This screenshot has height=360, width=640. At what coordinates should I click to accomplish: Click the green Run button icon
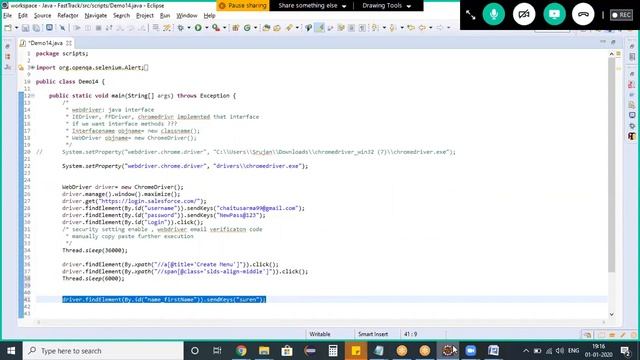coord(198,28)
